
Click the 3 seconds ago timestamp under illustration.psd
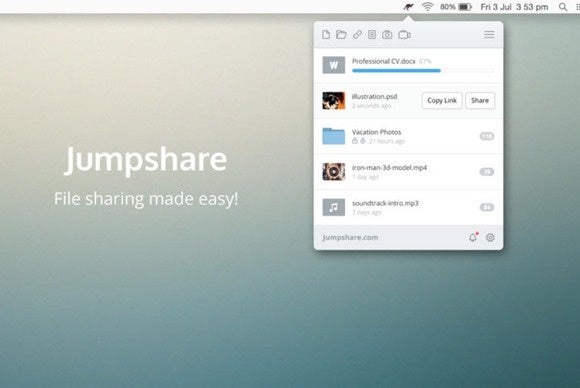click(x=371, y=105)
